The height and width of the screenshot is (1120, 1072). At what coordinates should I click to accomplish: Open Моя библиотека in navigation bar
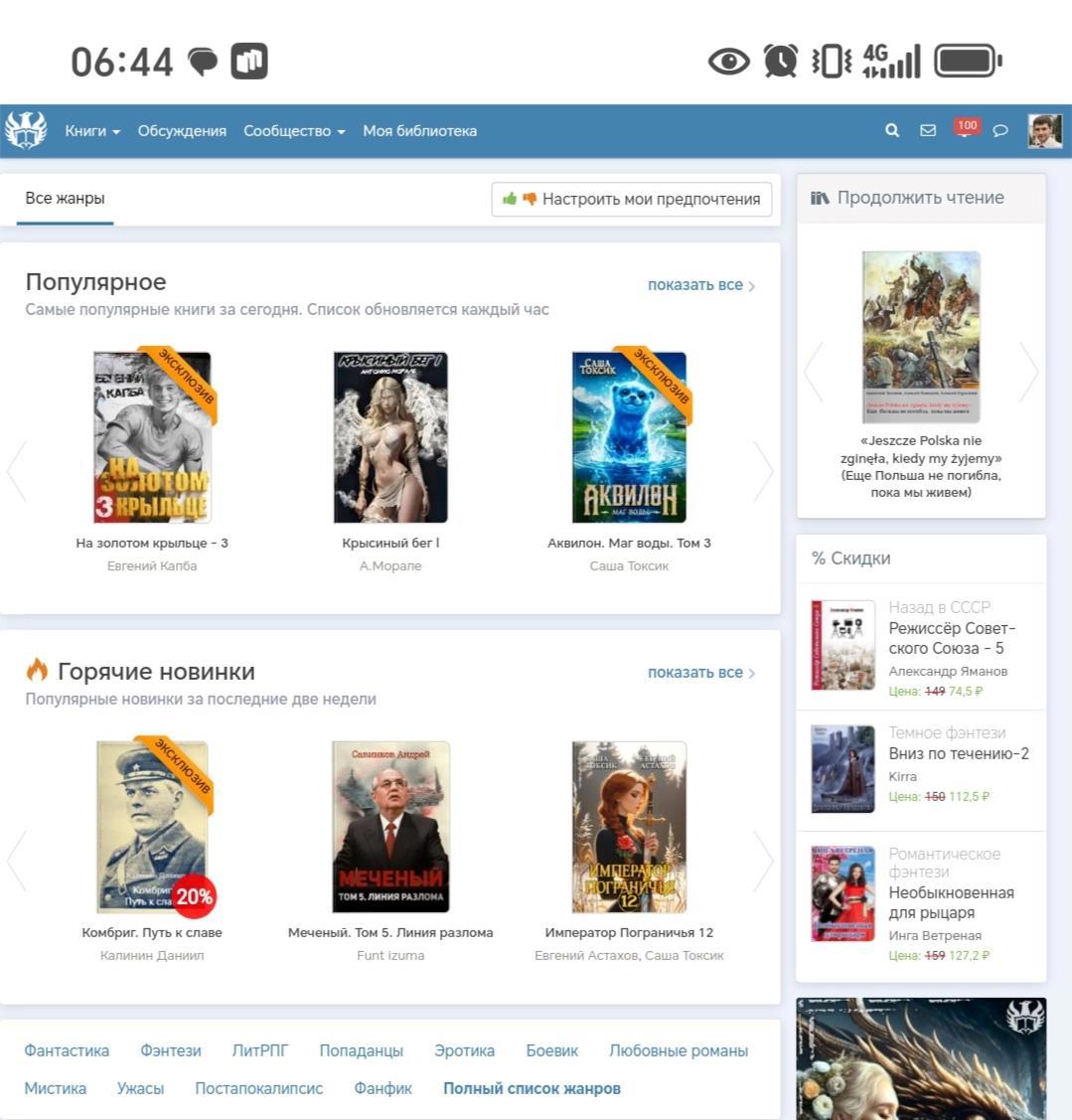pyautogui.click(x=420, y=131)
